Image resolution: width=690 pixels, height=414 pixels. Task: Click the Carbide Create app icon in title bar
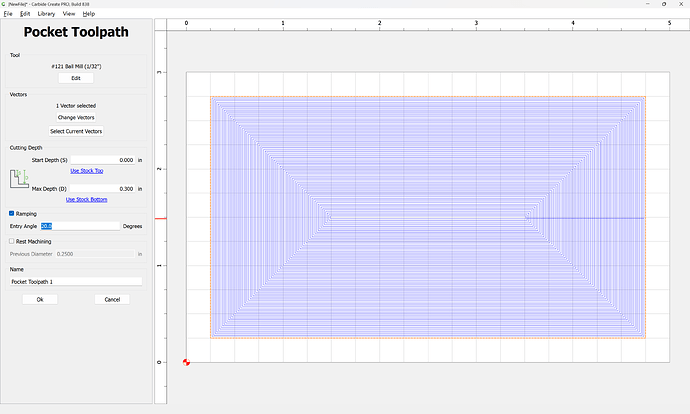coord(5,4)
